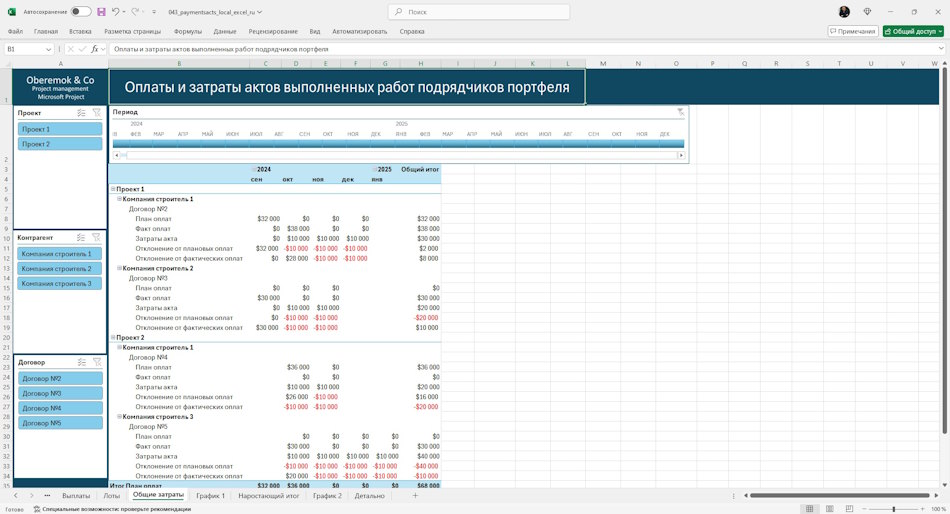Clear filter on the Проект slicer
This screenshot has width=950, height=514.
pyautogui.click(x=96, y=113)
